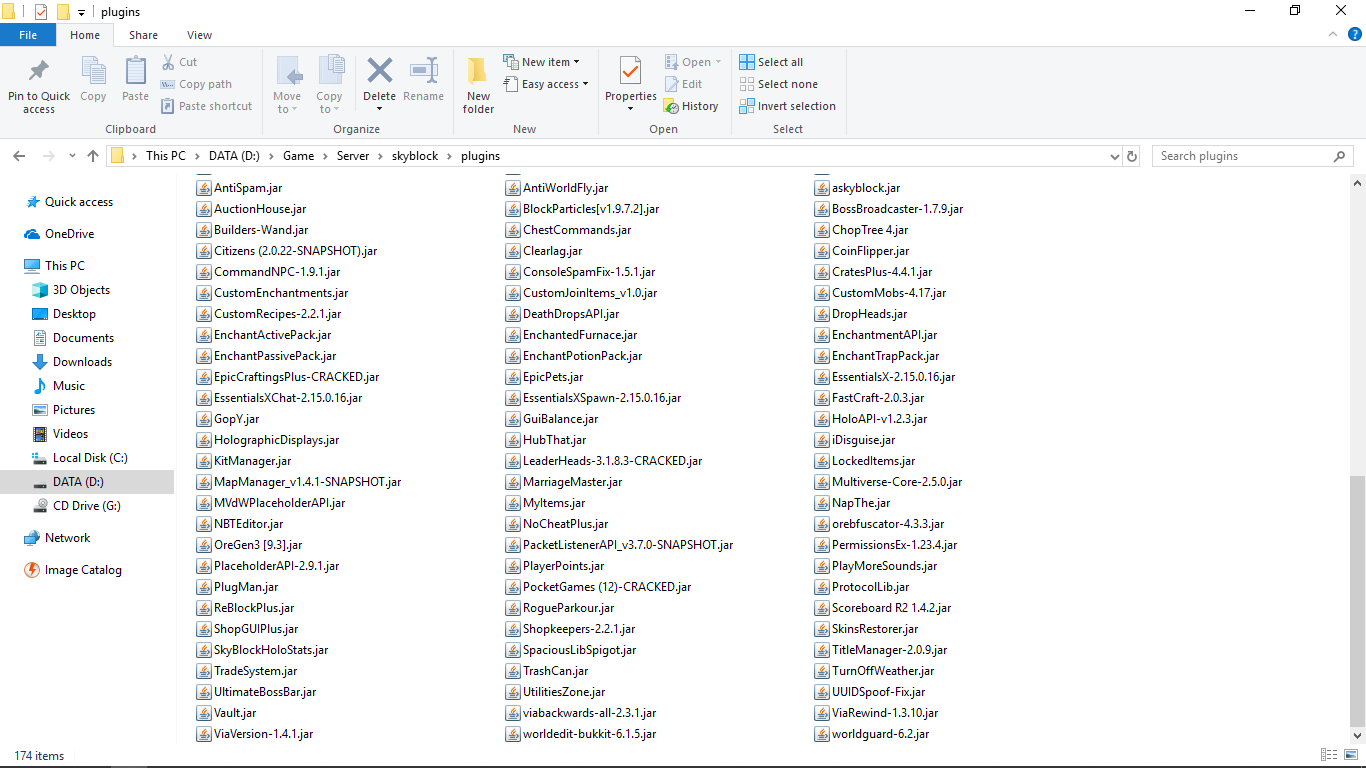Viewport: 1366px width, 768px height.
Task: Click Select none in the ribbon
Action: point(778,84)
